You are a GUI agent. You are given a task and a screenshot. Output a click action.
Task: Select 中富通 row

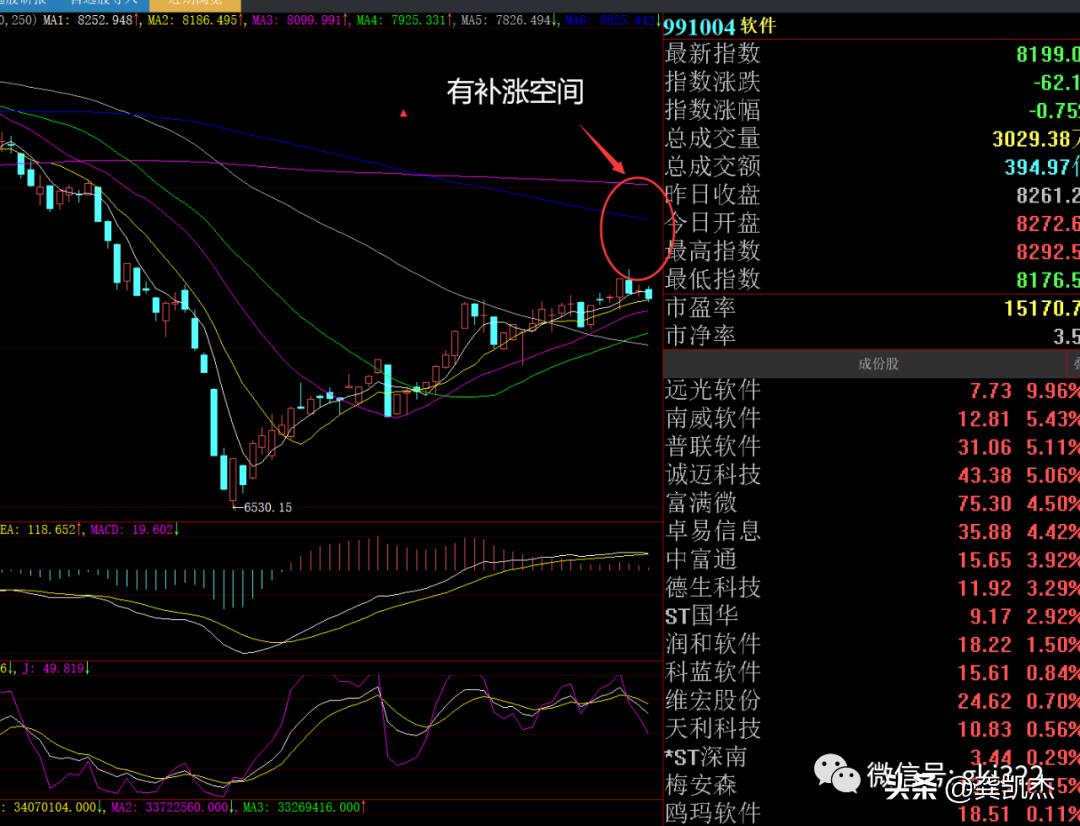[x=872, y=560]
